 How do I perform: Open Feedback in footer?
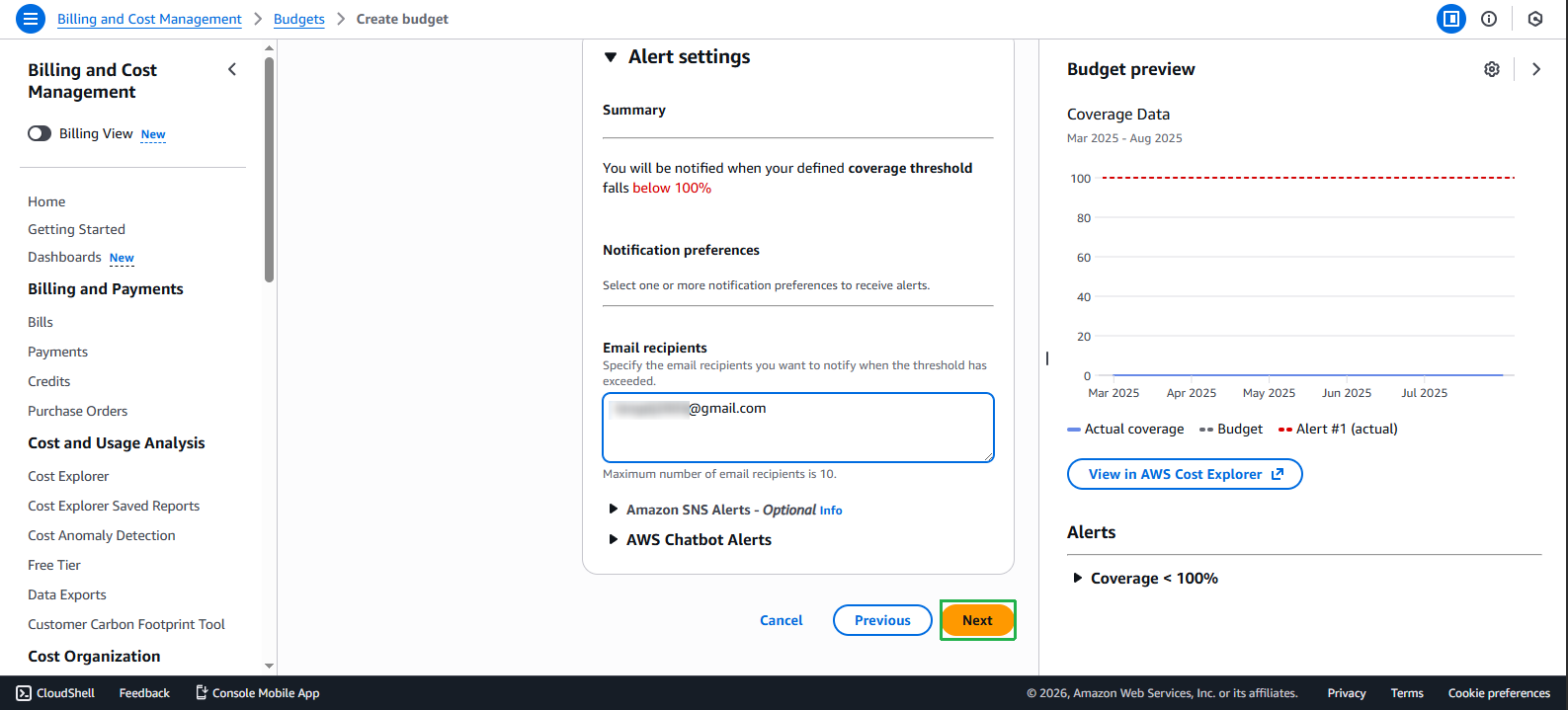(144, 693)
